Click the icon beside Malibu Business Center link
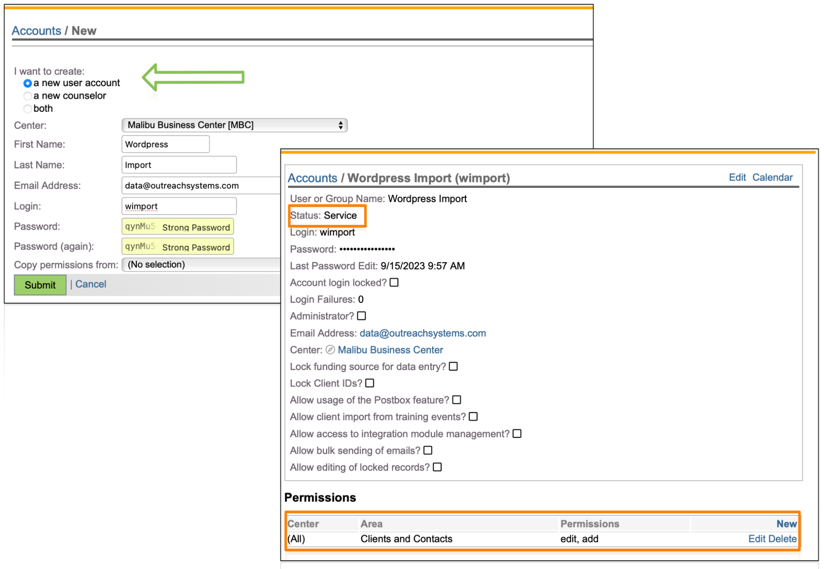The height and width of the screenshot is (569, 824). [x=330, y=350]
